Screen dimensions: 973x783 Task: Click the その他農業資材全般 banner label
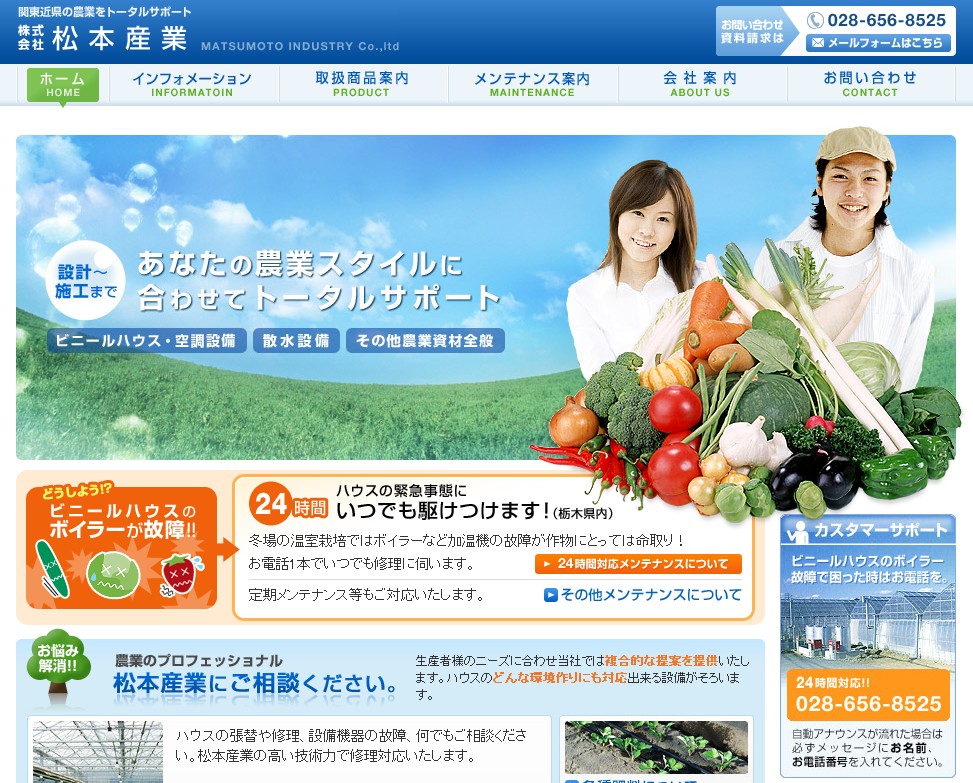pyautogui.click(x=425, y=341)
